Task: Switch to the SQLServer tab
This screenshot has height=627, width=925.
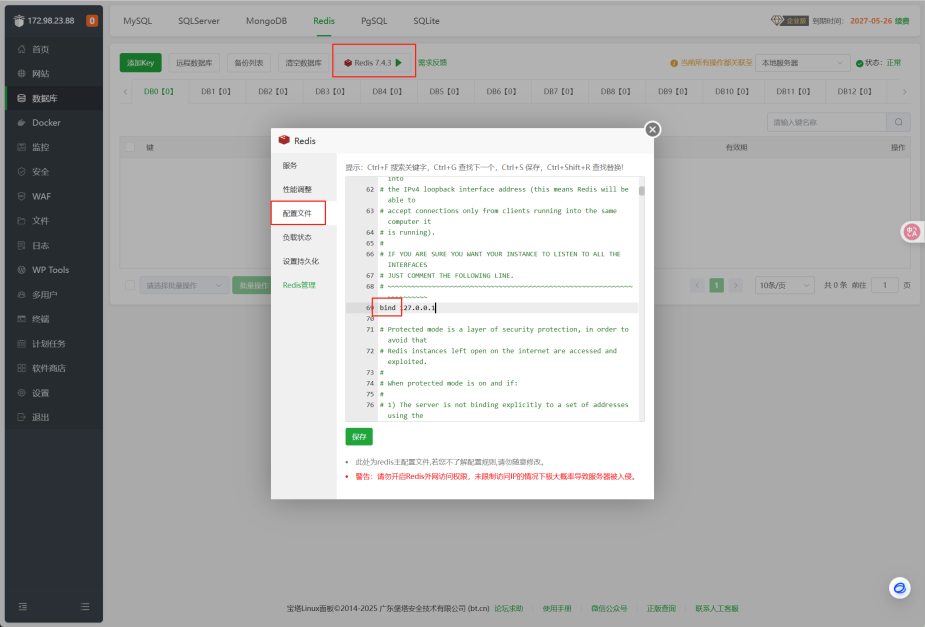Action: (199, 21)
